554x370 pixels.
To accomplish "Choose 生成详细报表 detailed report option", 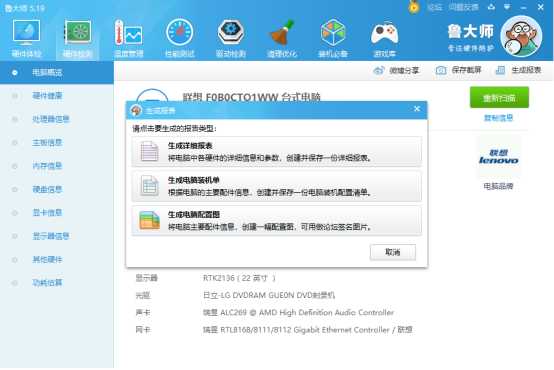I will pos(276,151).
